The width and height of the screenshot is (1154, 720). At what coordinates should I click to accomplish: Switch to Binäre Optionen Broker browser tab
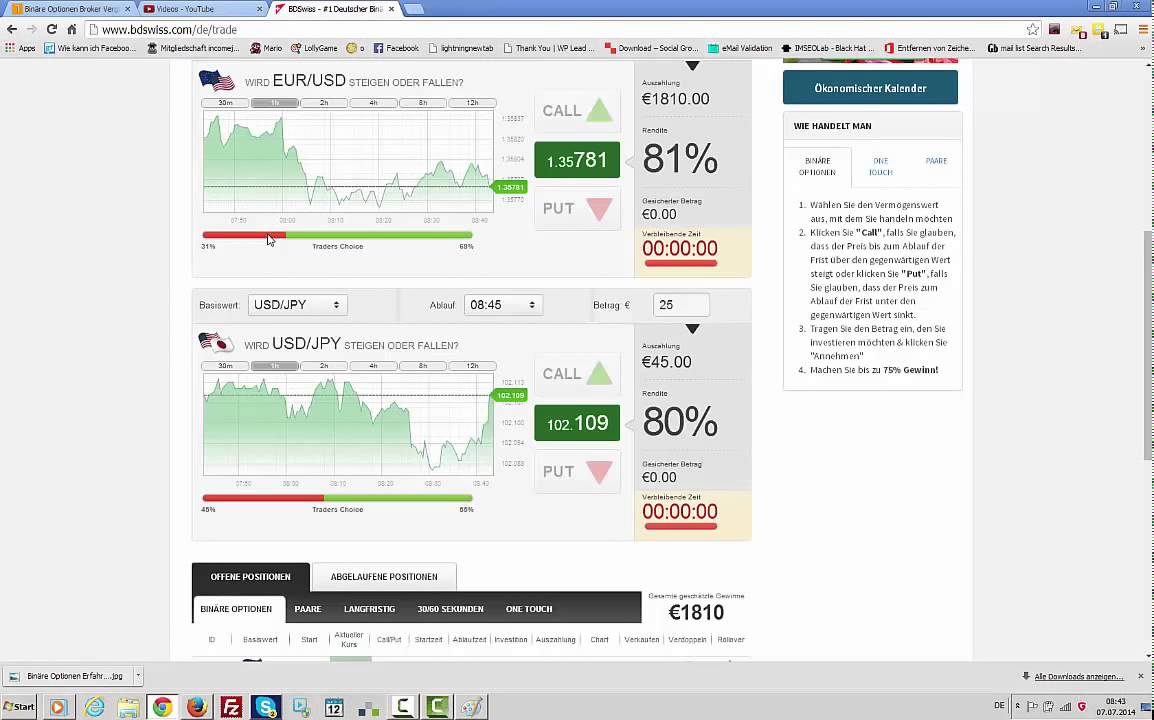click(71, 9)
